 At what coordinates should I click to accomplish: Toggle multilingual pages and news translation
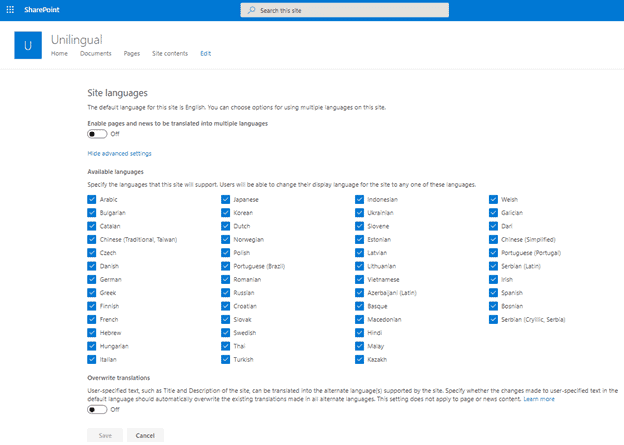tap(97, 134)
